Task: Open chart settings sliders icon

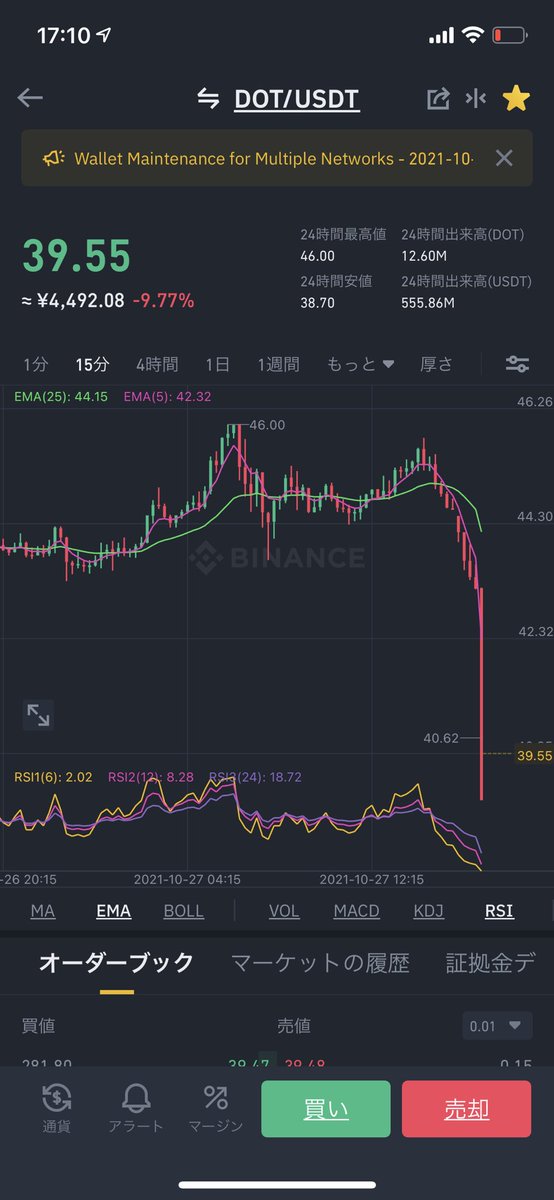Action: pyautogui.click(x=517, y=364)
